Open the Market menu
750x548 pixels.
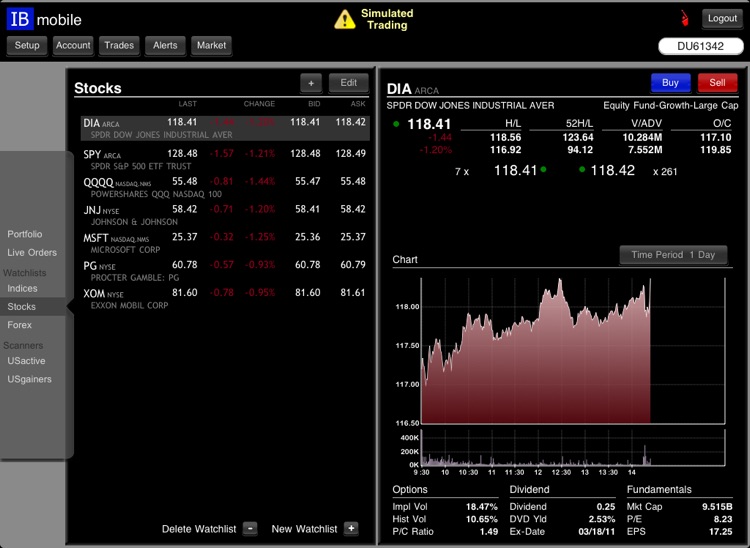pos(211,45)
